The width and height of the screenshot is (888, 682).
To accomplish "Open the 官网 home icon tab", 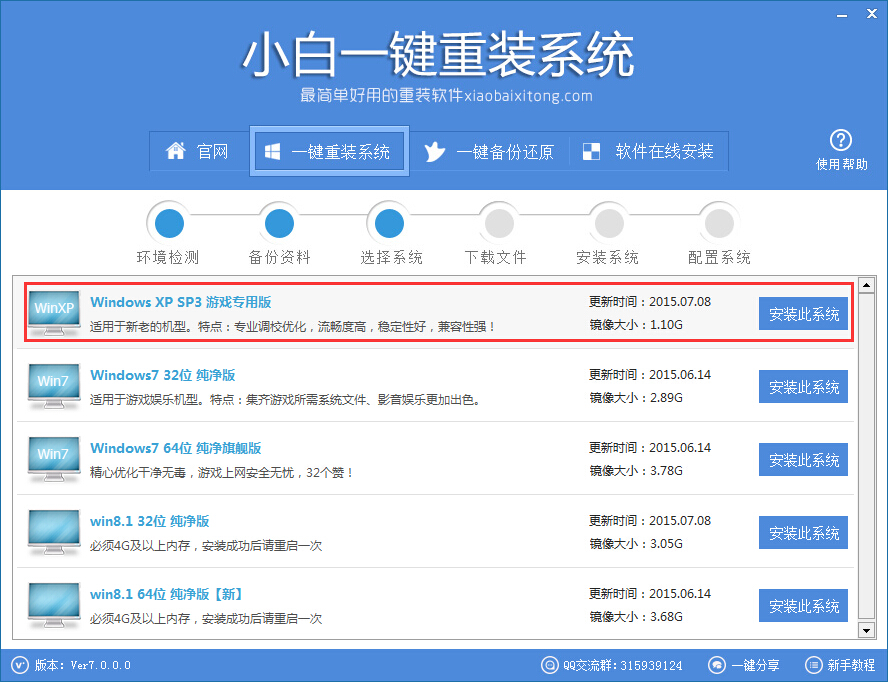I will tap(173, 151).
